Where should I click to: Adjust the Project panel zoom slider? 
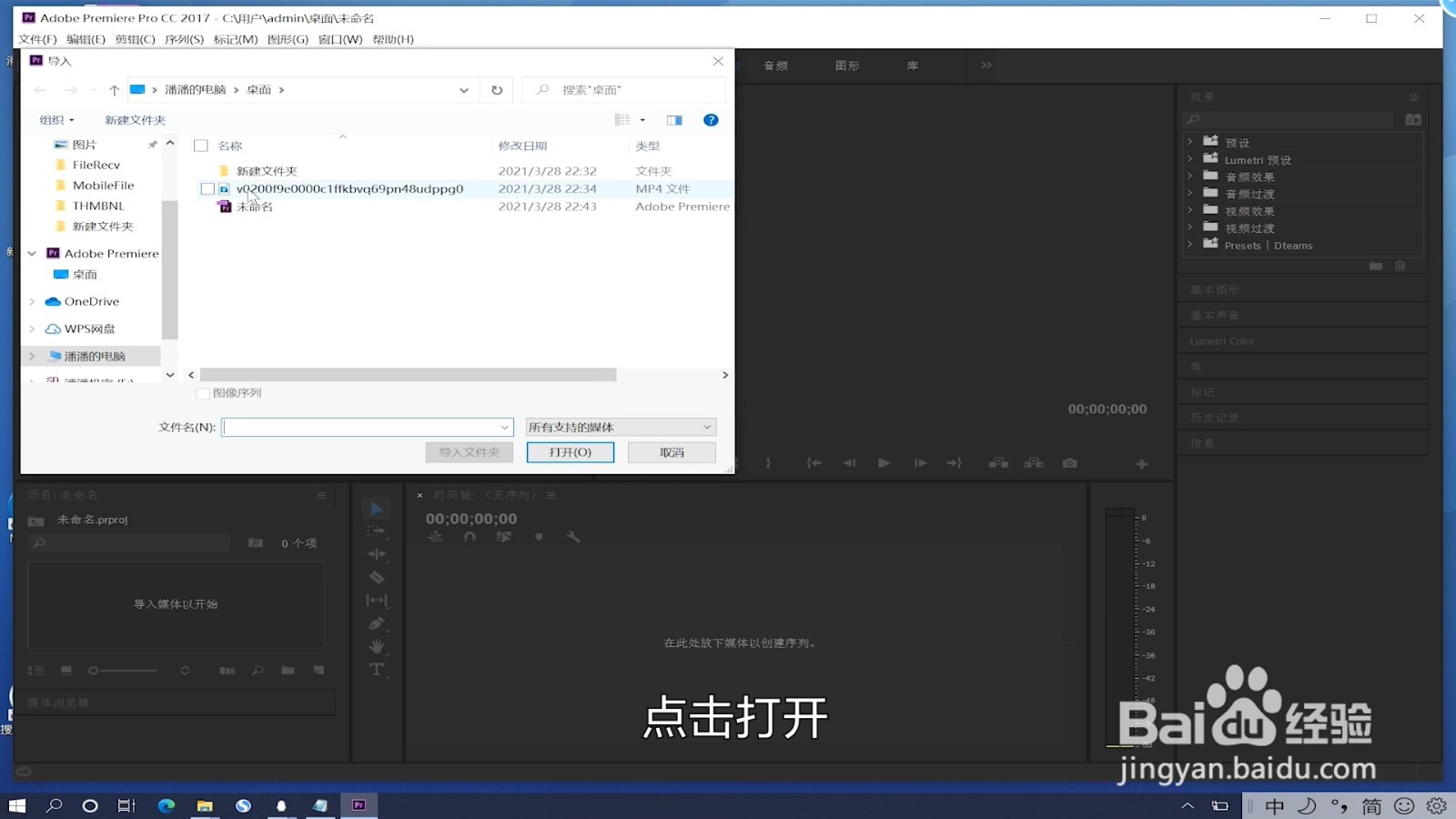pos(122,671)
